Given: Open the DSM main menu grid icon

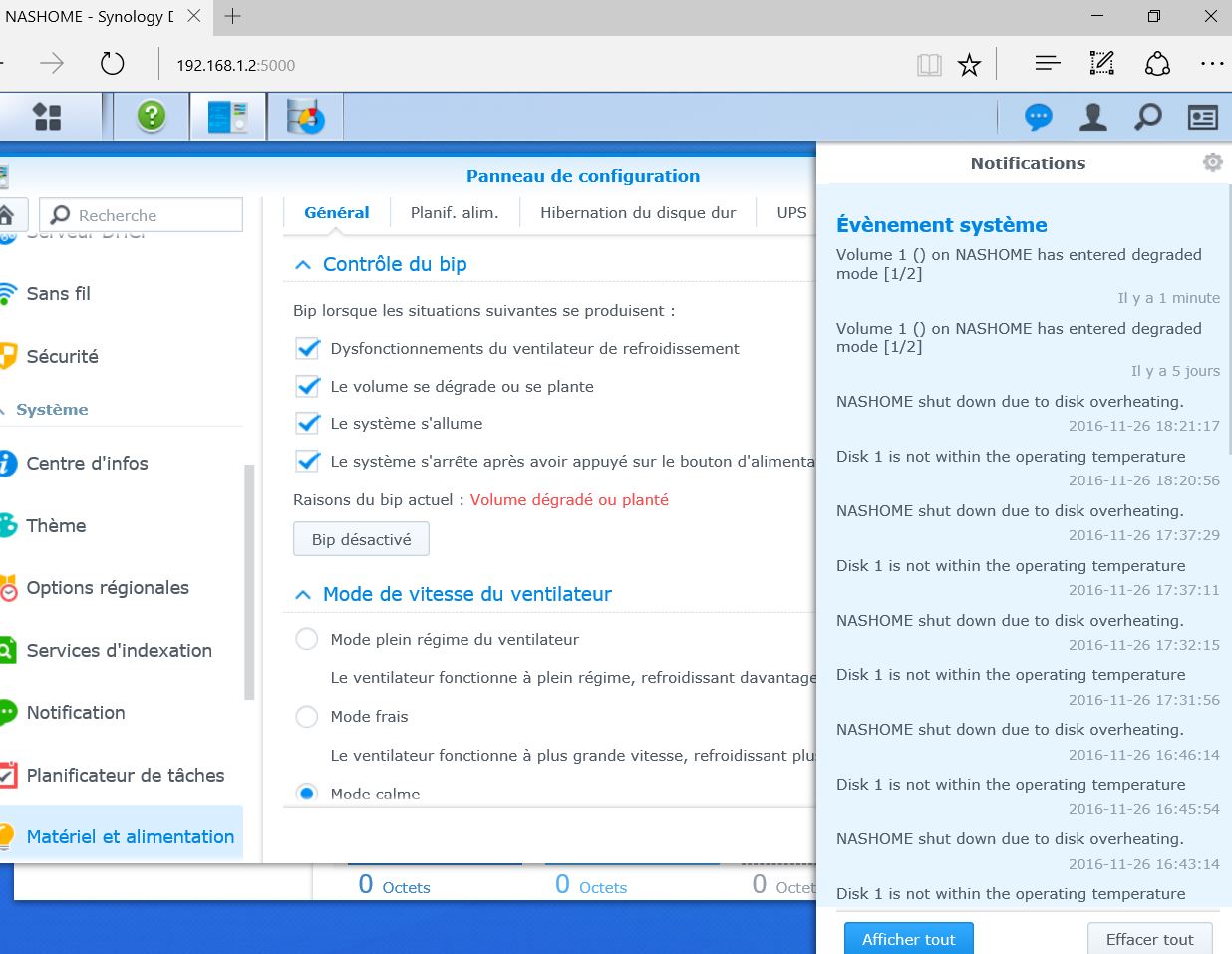Looking at the screenshot, I should click(47, 117).
